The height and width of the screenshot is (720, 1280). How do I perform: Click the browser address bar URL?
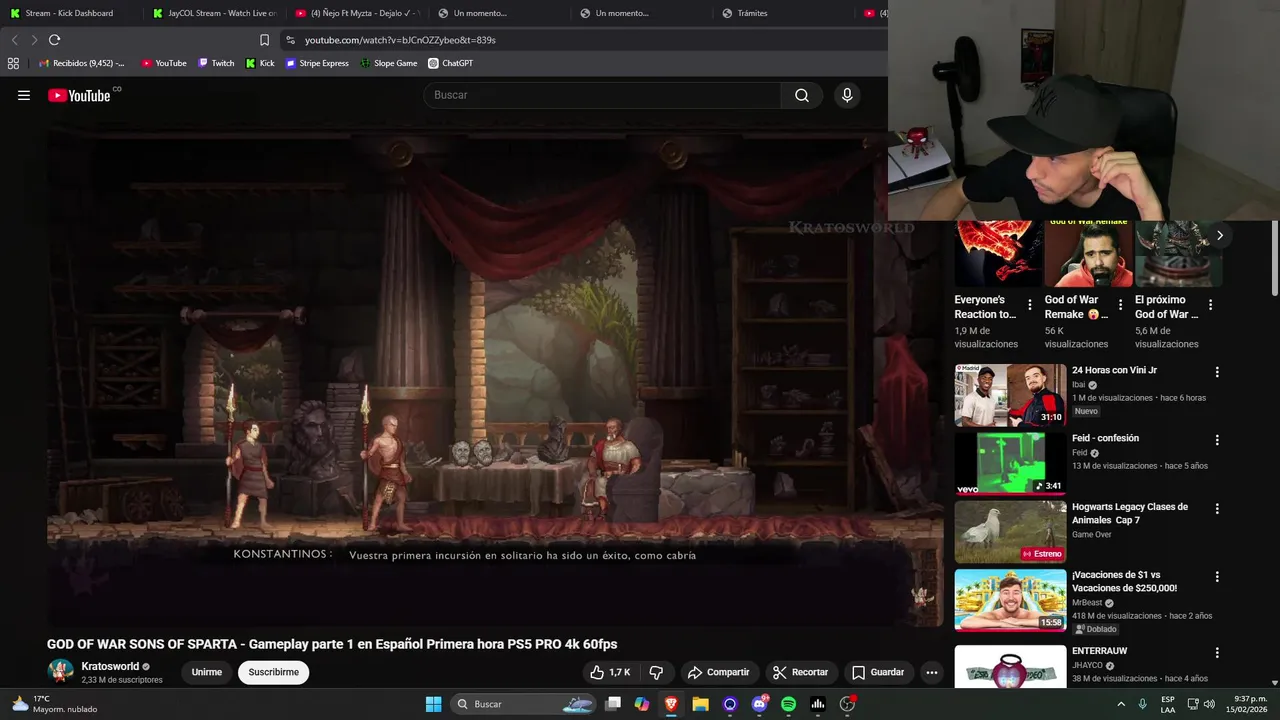400,40
